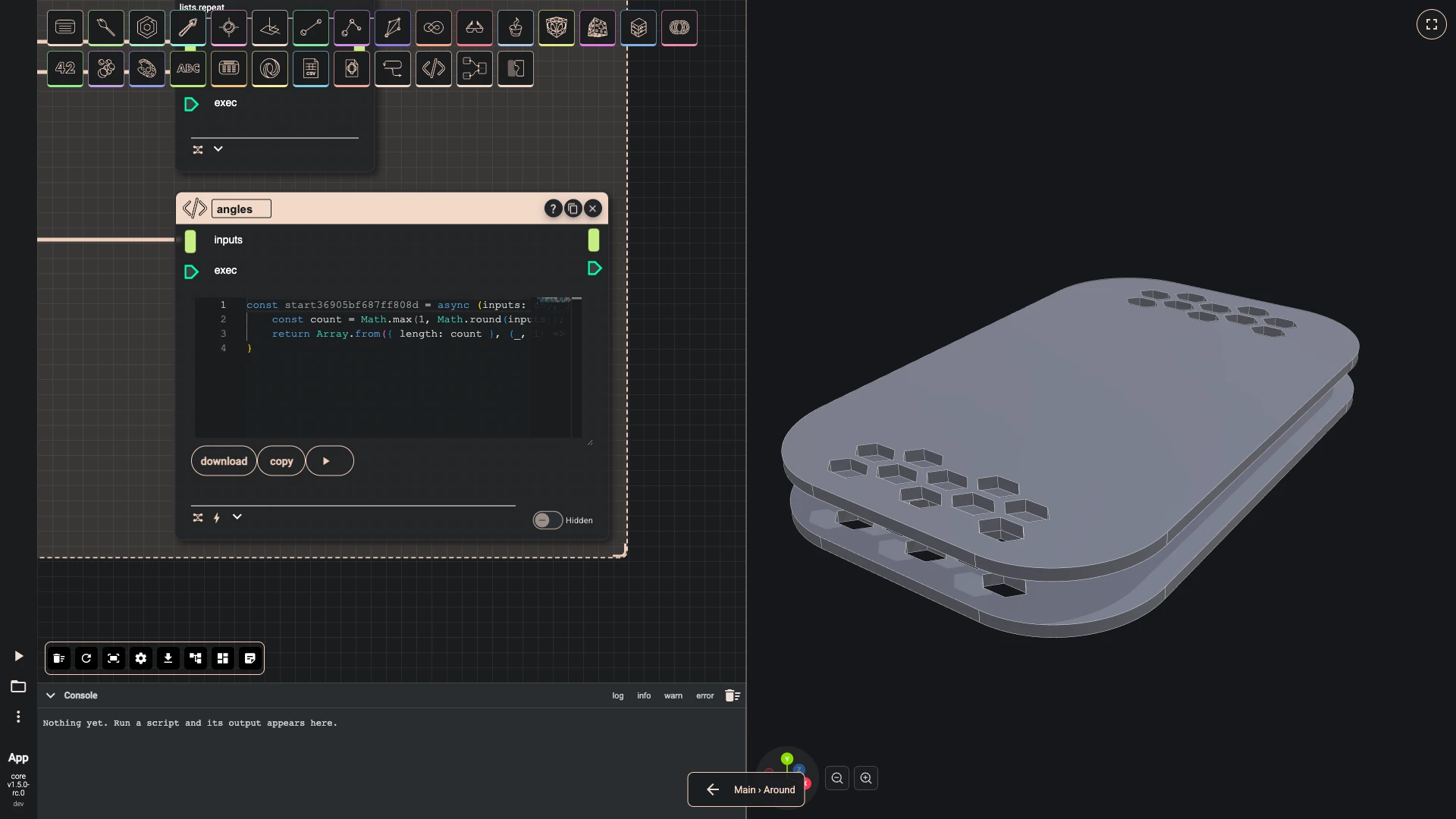This screenshot has width=1456, height=819.
Task: Click the copy button in angles node
Action: click(x=281, y=461)
